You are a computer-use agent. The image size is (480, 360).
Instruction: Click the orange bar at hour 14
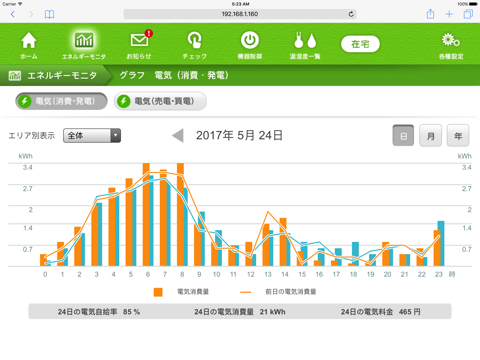[283, 242]
